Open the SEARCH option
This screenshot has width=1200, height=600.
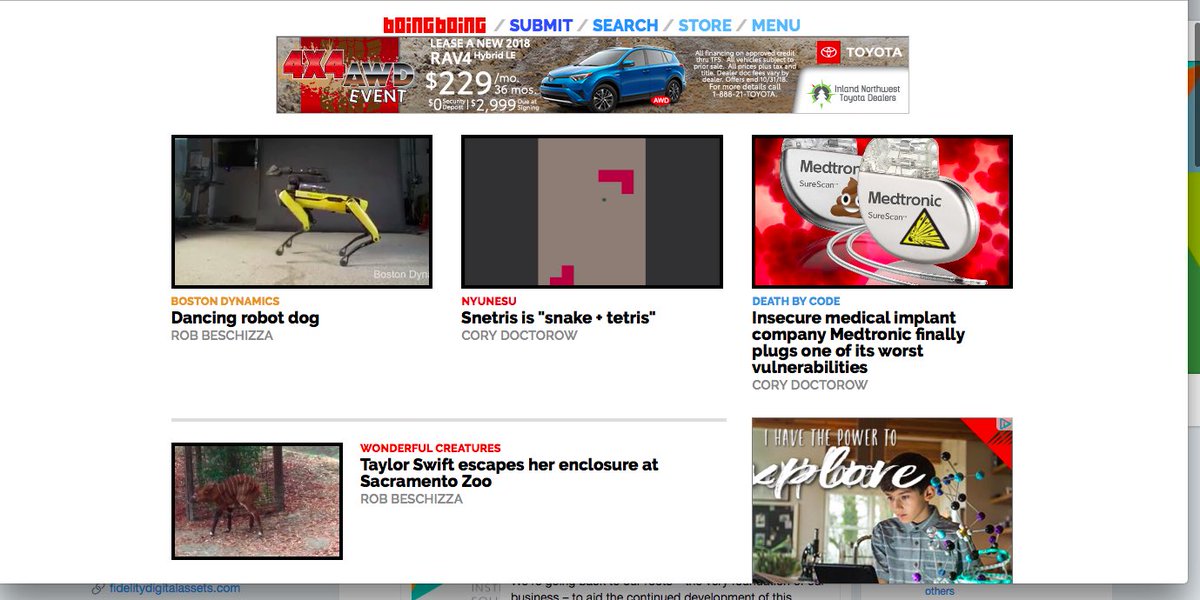pos(625,25)
